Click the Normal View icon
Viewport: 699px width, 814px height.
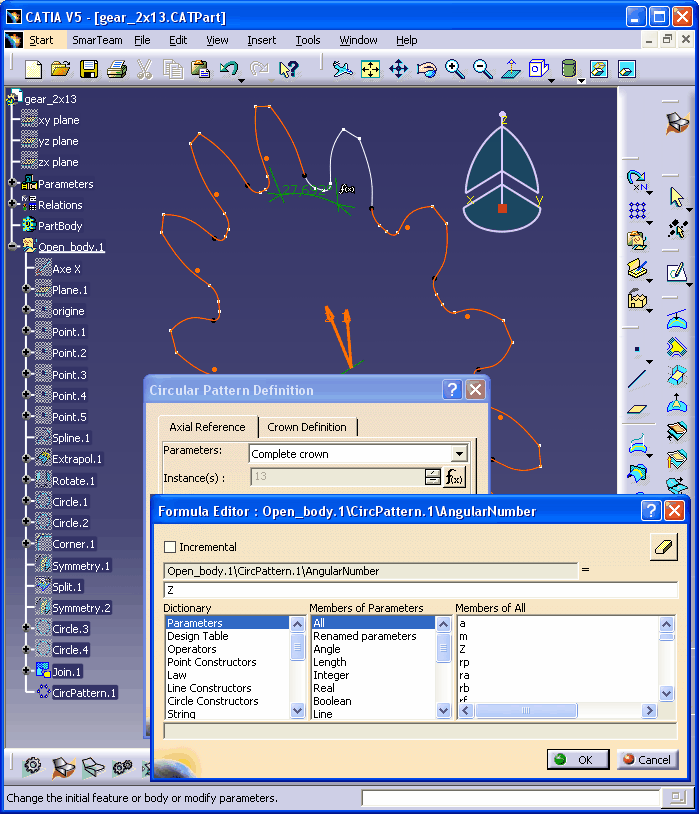[511, 69]
